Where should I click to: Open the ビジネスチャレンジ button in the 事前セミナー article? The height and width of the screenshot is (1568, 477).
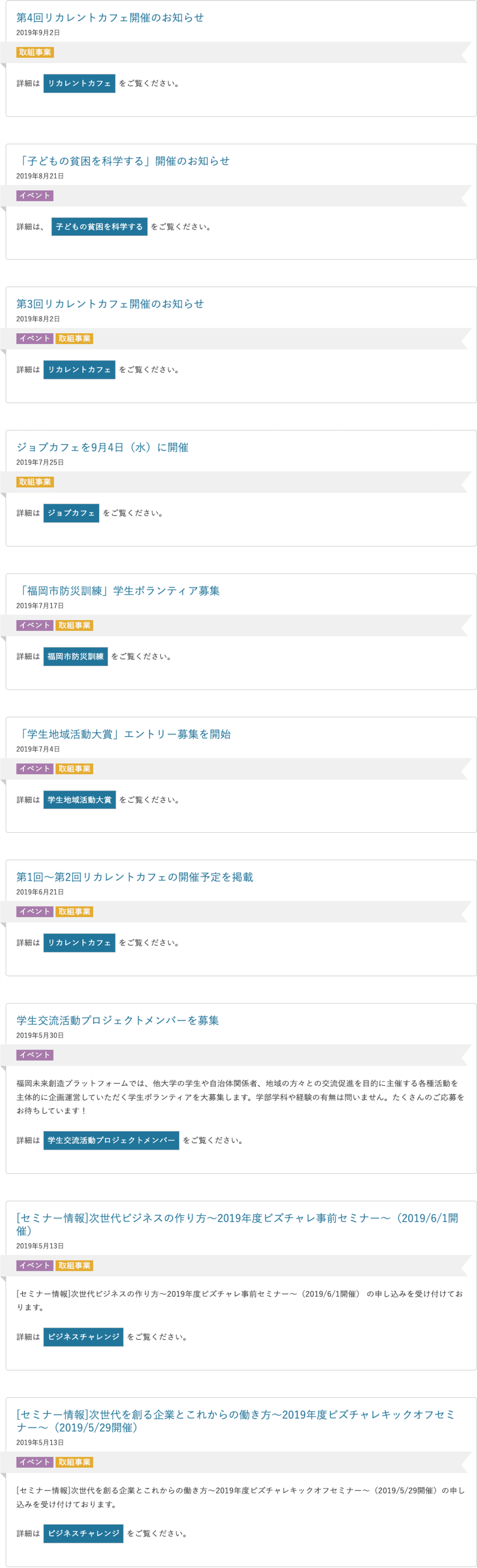(84, 1337)
